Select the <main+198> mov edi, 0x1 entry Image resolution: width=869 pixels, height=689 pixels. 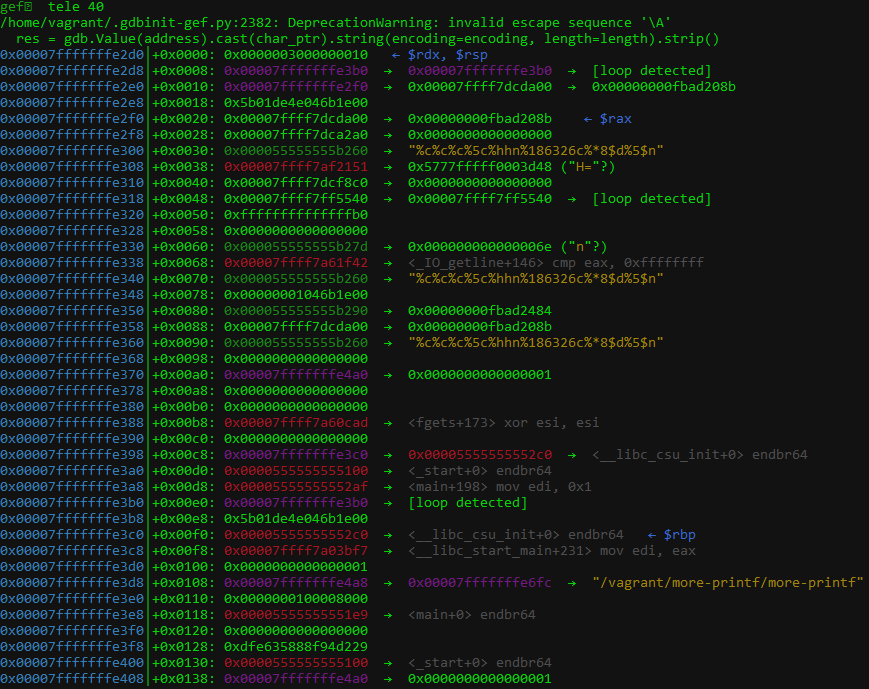point(499,487)
